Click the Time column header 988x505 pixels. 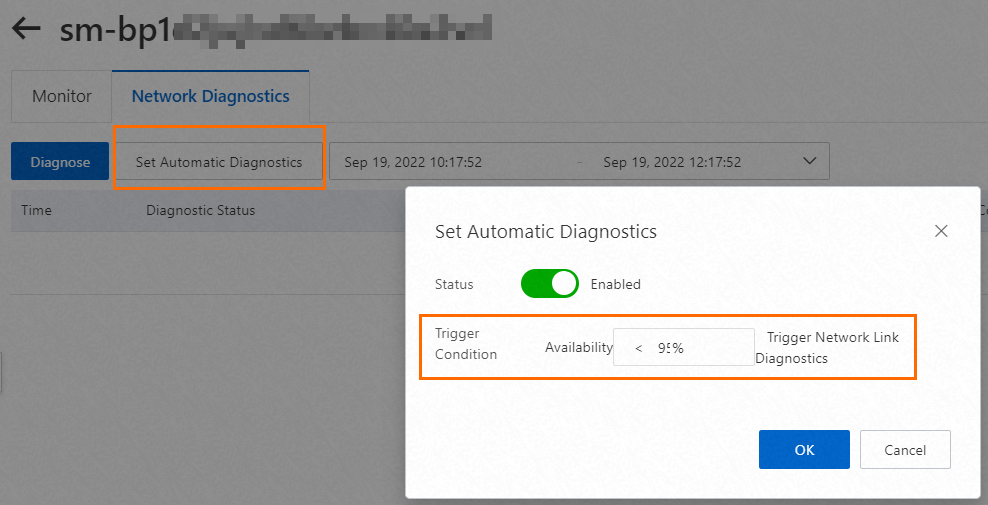point(36,211)
